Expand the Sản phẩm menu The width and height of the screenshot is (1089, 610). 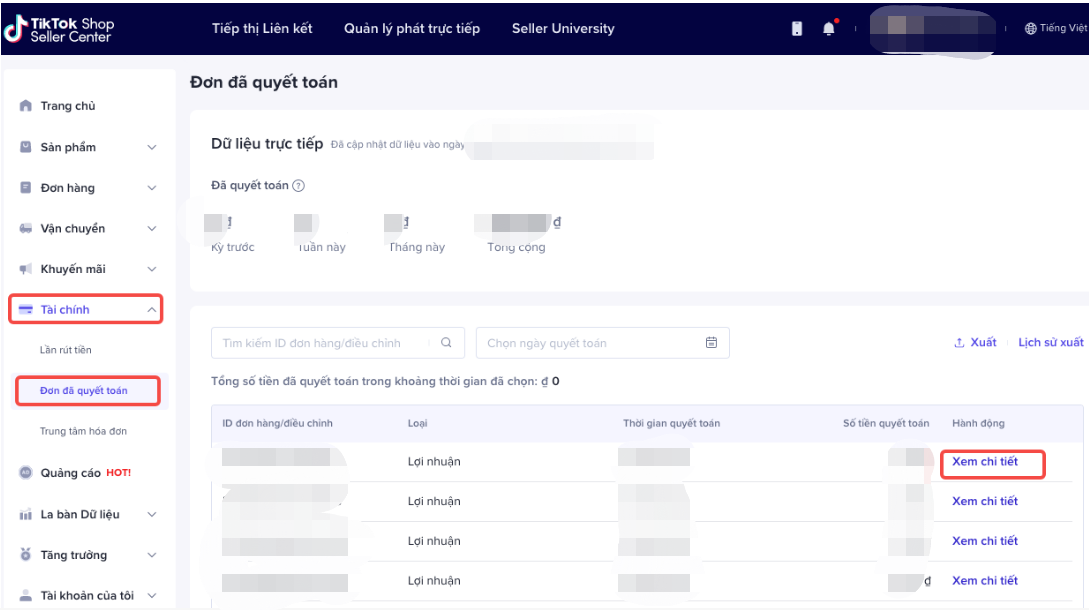click(x=152, y=147)
